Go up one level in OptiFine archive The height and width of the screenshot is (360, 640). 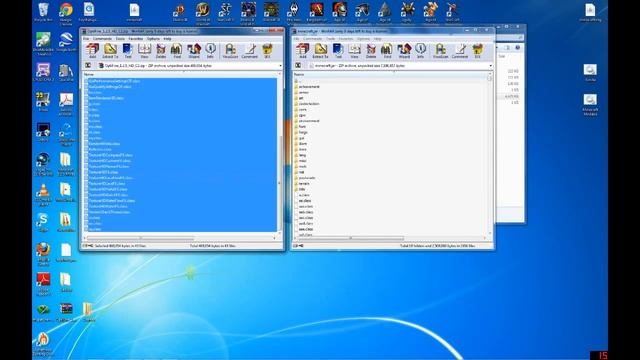(x=88, y=65)
